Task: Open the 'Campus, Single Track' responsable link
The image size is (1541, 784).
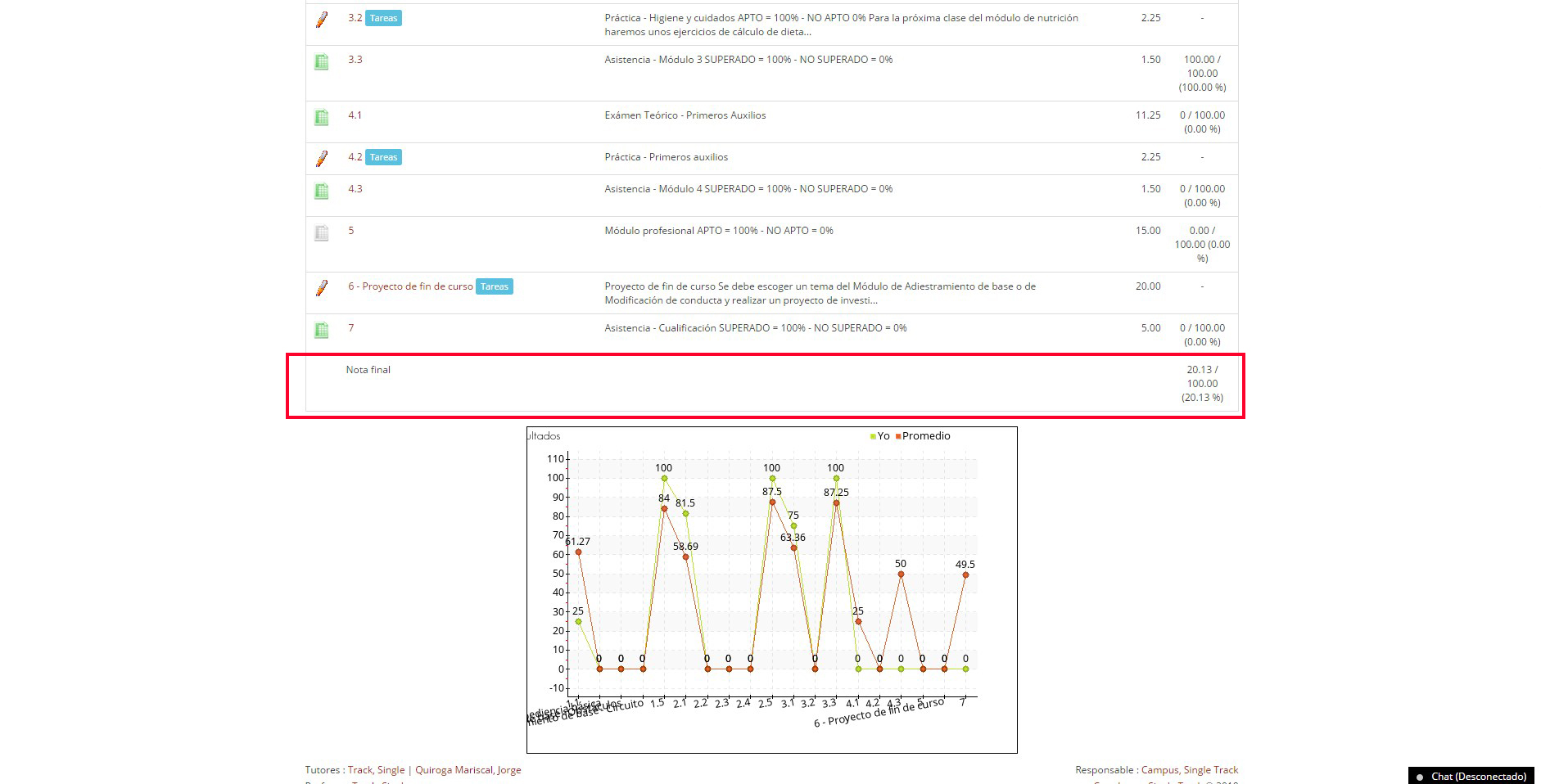Action: coord(1190,769)
